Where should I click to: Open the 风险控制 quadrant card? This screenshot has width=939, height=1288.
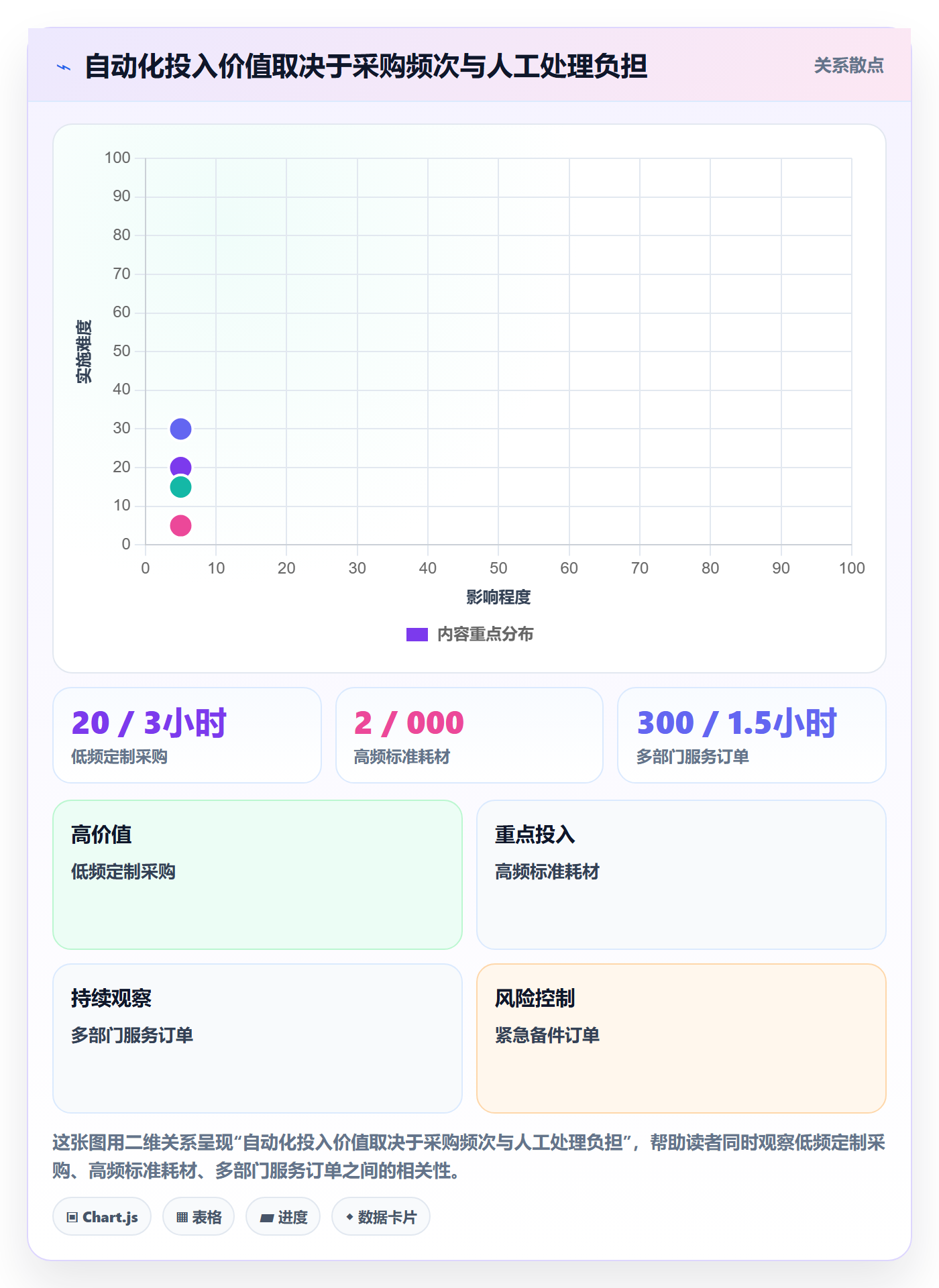(681, 1038)
